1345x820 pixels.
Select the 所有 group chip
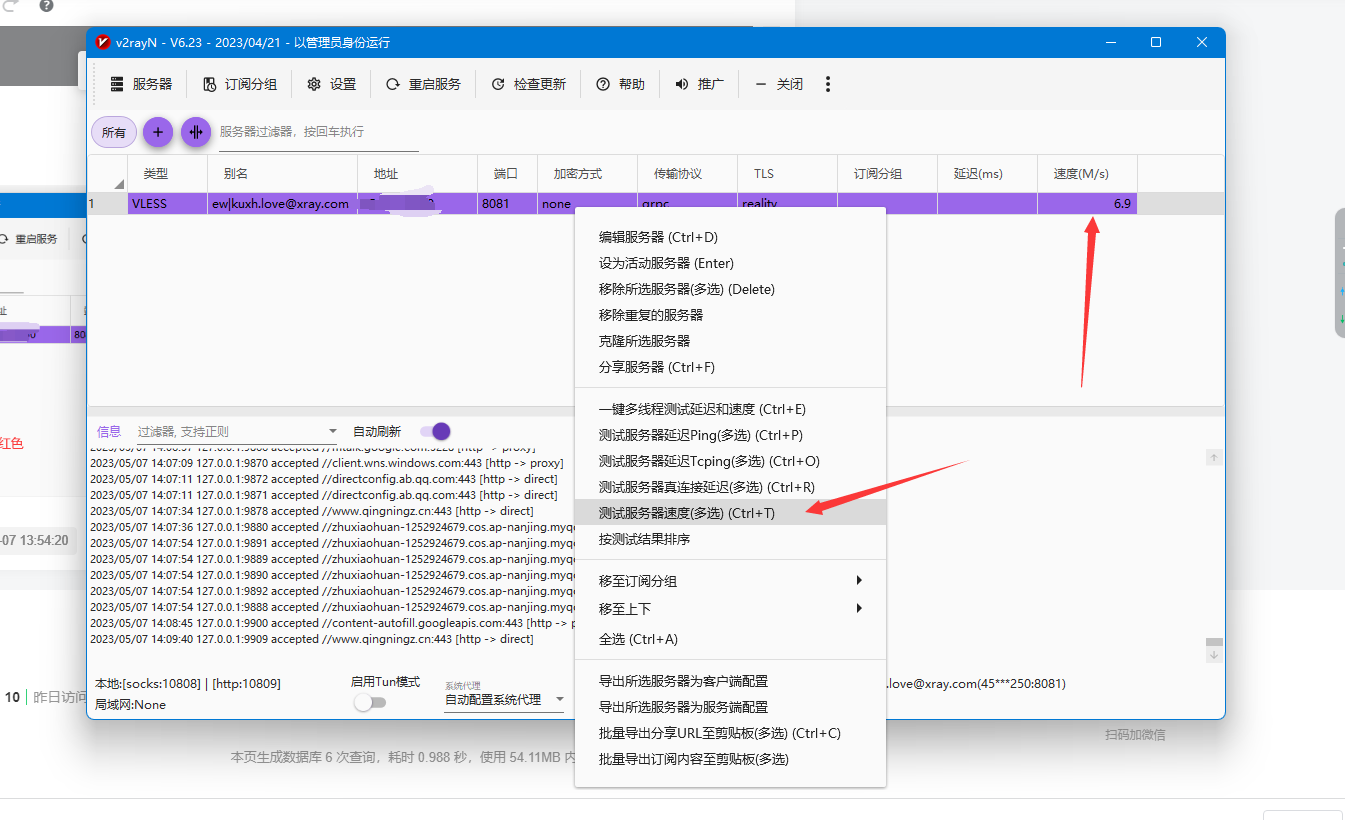click(114, 132)
